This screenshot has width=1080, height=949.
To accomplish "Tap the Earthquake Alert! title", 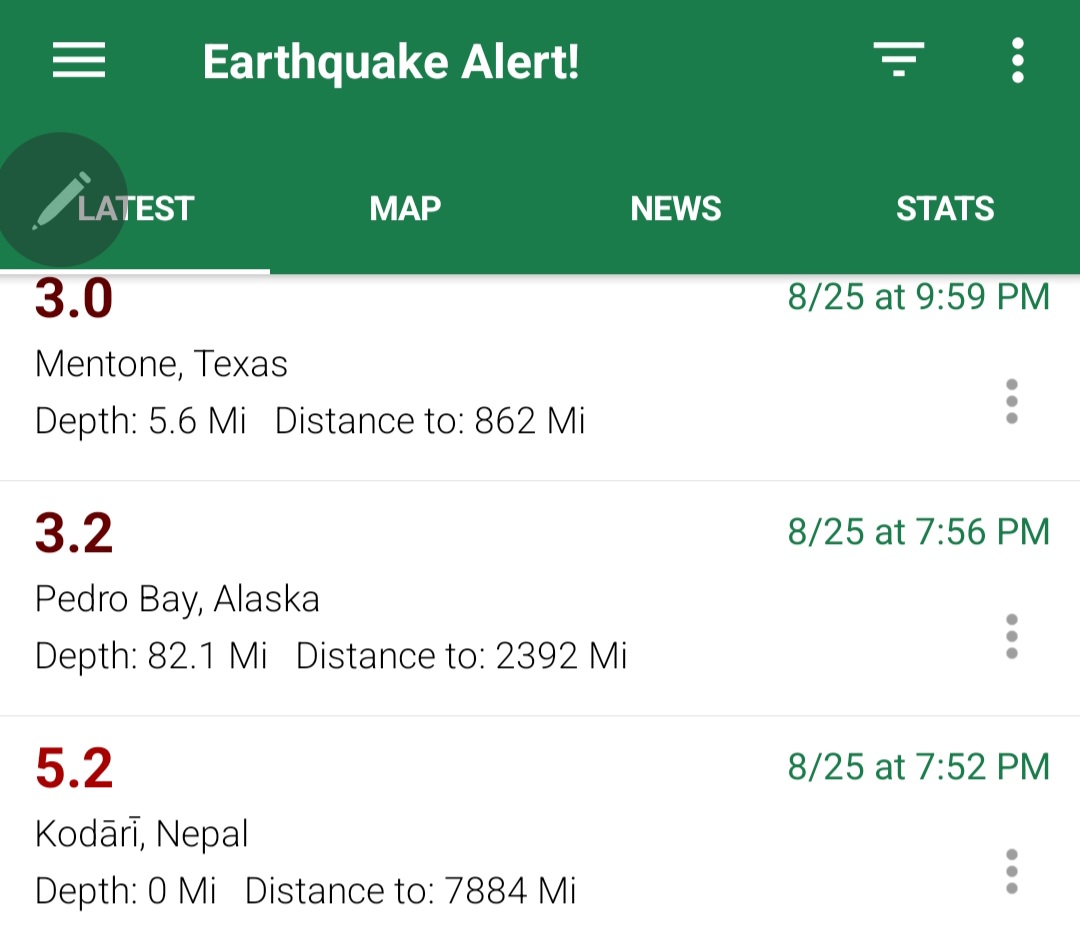I will [391, 63].
